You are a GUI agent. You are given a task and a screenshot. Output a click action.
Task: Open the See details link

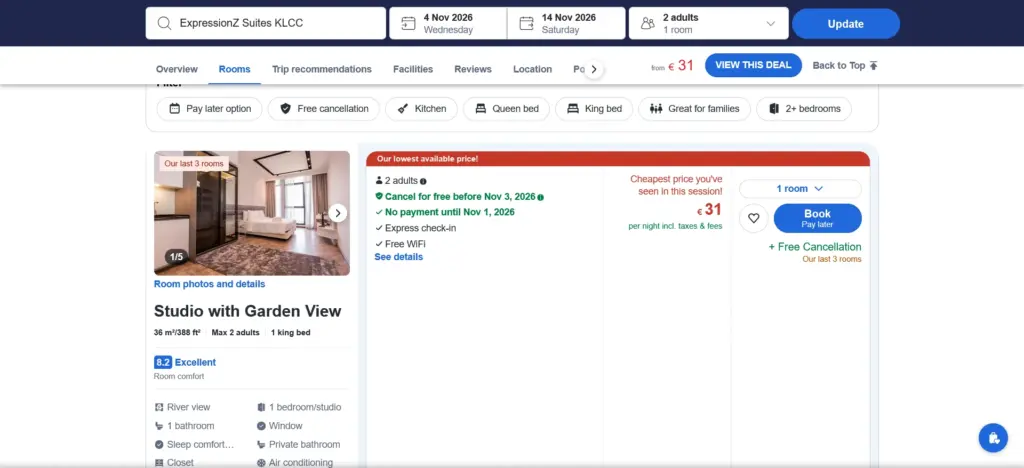pos(398,257)
